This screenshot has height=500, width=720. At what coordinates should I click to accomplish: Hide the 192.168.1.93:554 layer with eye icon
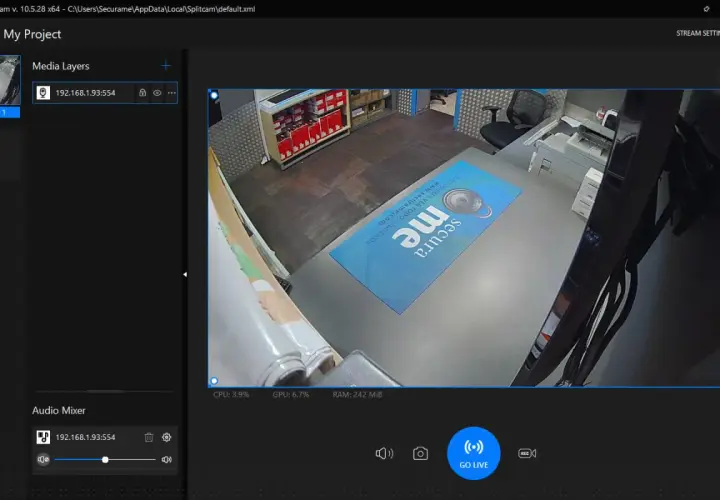[157, 93]
